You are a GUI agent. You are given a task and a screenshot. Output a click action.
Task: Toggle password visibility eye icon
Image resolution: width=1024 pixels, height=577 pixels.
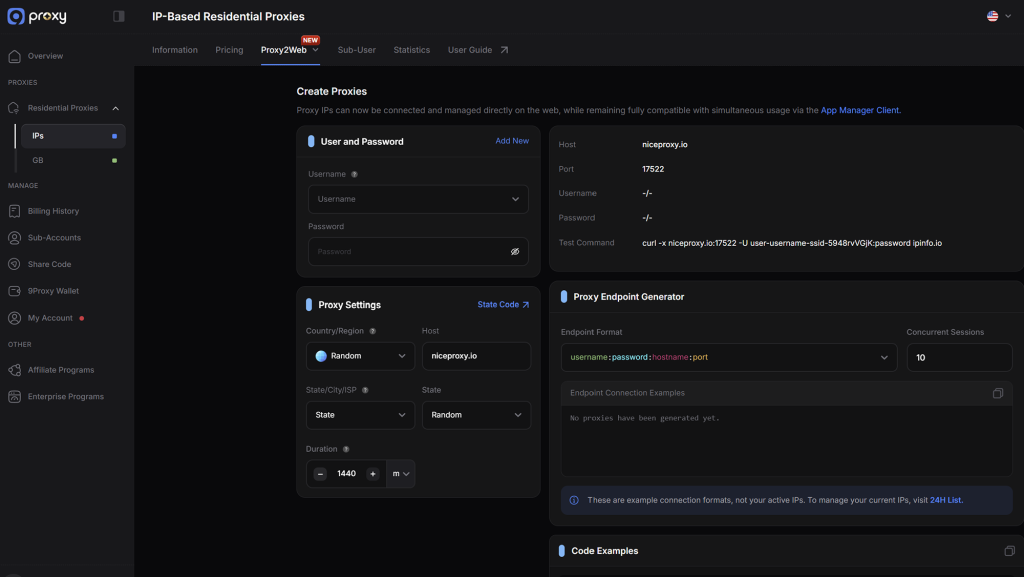pos(515,252)
